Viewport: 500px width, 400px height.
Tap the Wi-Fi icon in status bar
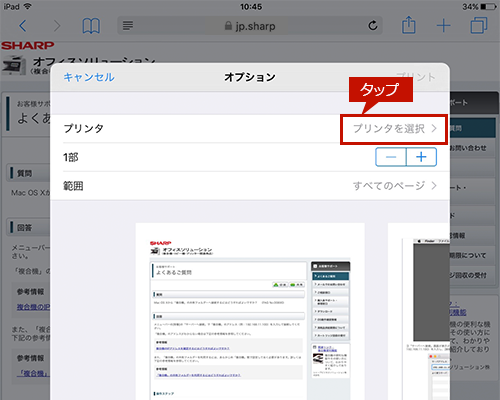click(x=28, y=6)
